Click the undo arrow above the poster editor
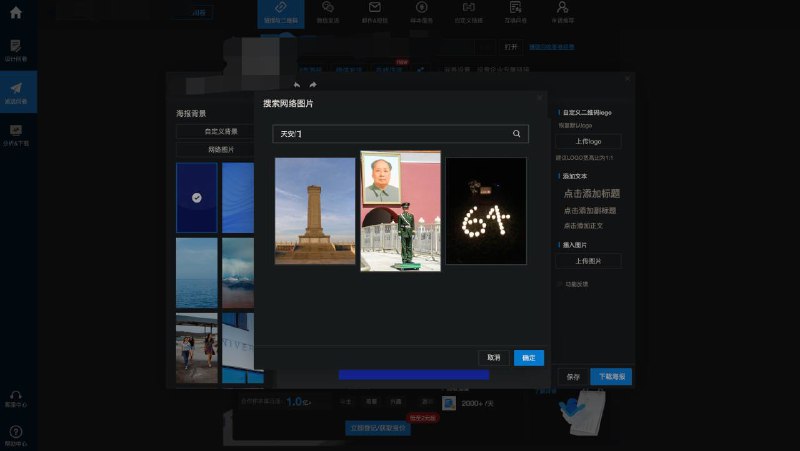Image resolution: width=800 pixels, height=451 pixels. pyautogui.click(x=297, y=85)
